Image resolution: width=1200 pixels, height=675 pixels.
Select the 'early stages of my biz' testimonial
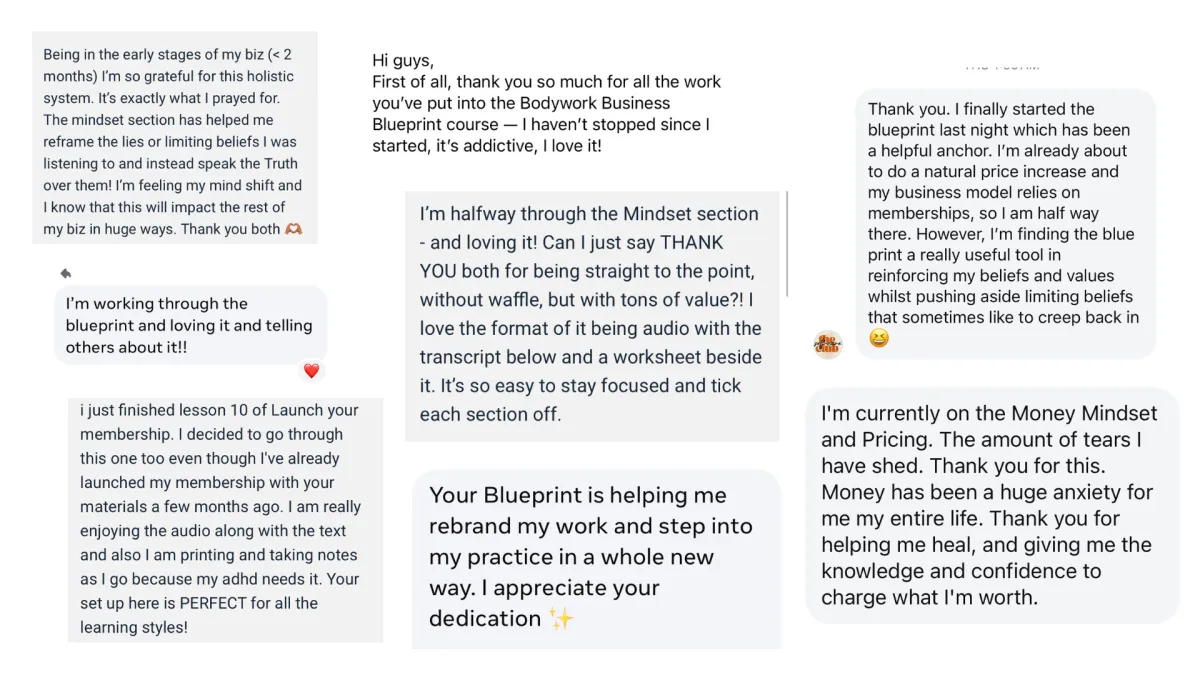coord(175,138)
